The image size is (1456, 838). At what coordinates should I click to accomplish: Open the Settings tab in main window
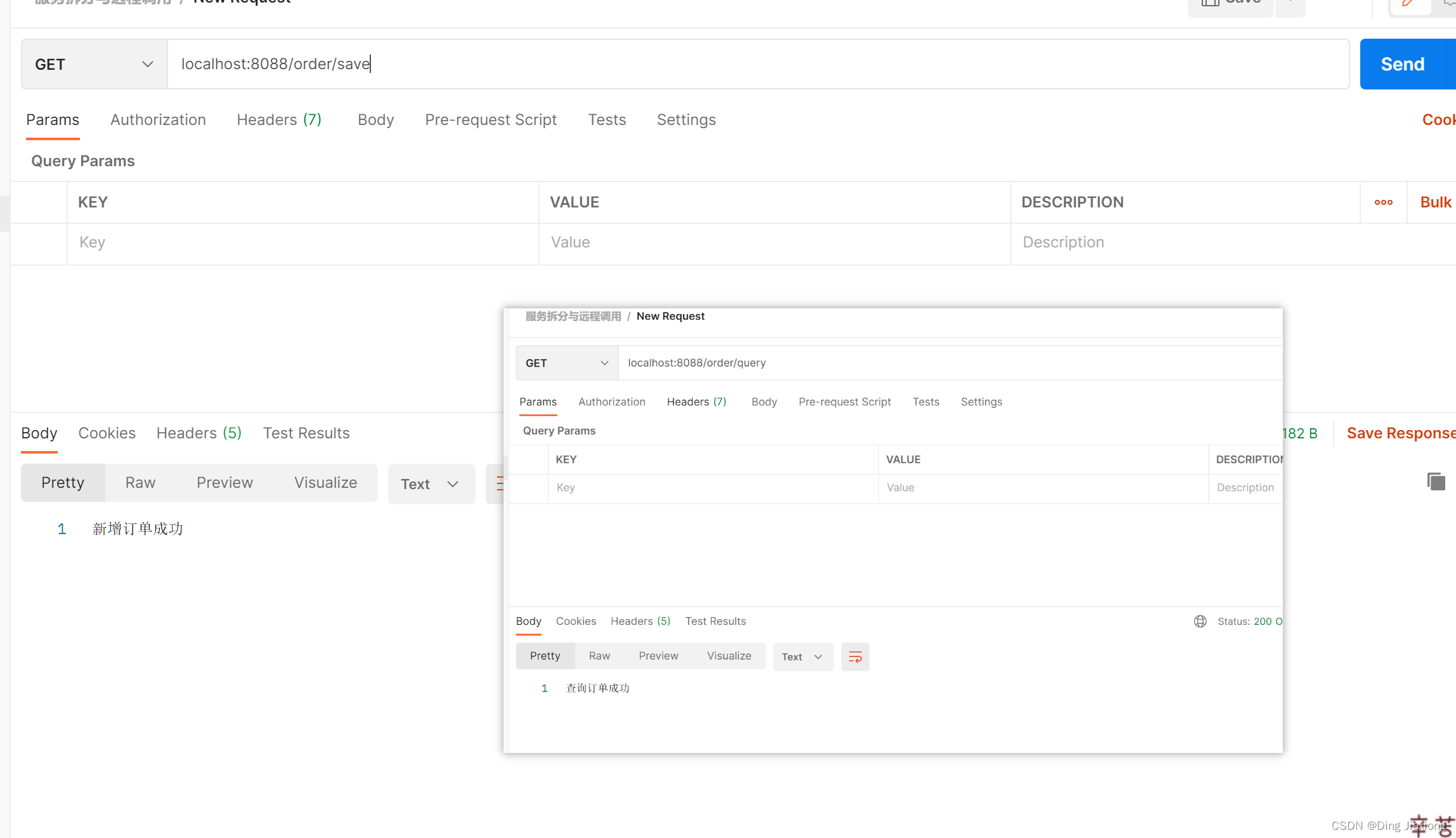pyautogui.click(x=686, y=120)
